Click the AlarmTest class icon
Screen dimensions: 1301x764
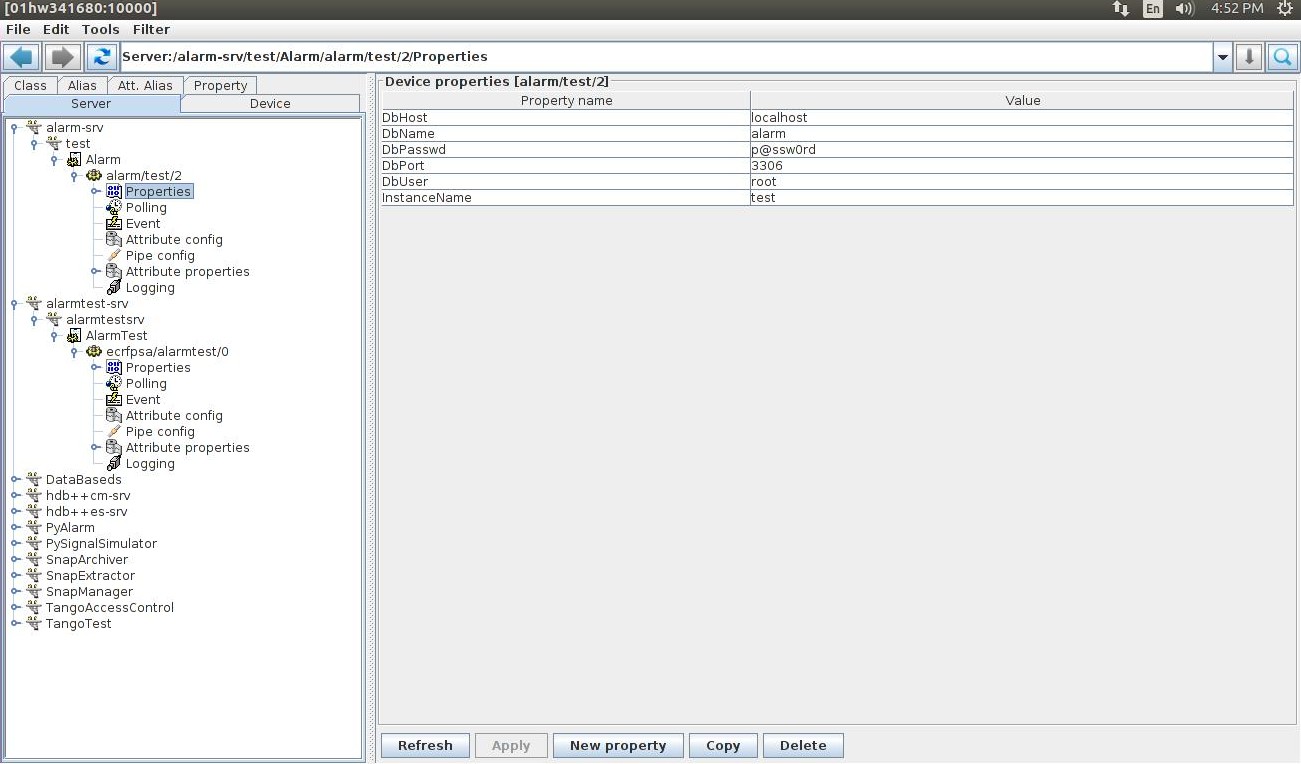point(74,336)
